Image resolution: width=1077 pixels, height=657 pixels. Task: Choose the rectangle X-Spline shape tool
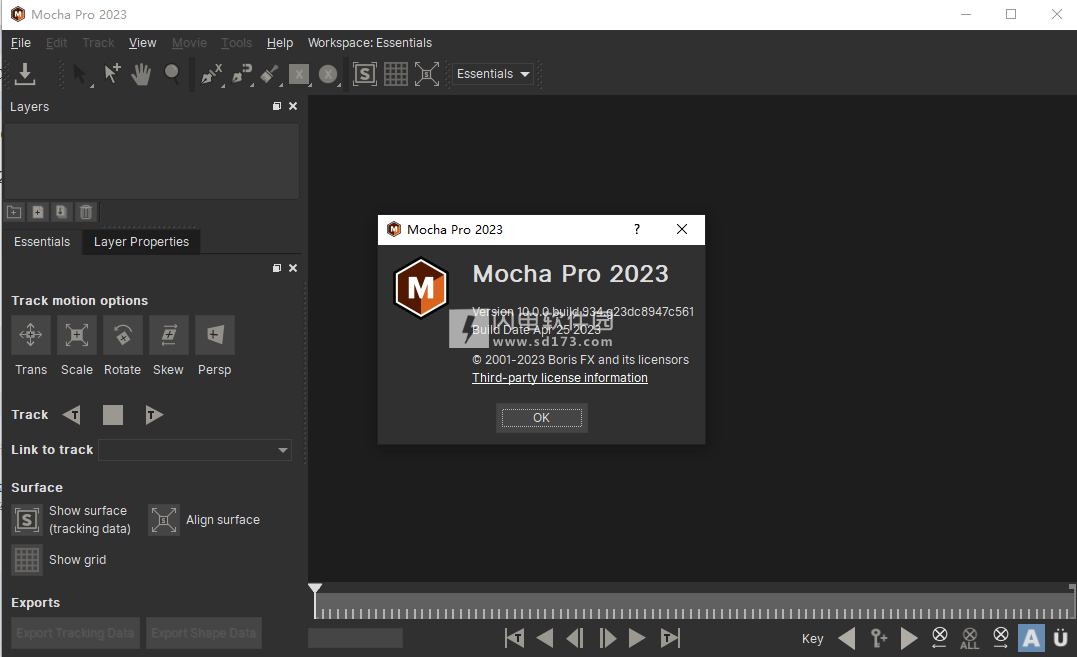(299, 73)
